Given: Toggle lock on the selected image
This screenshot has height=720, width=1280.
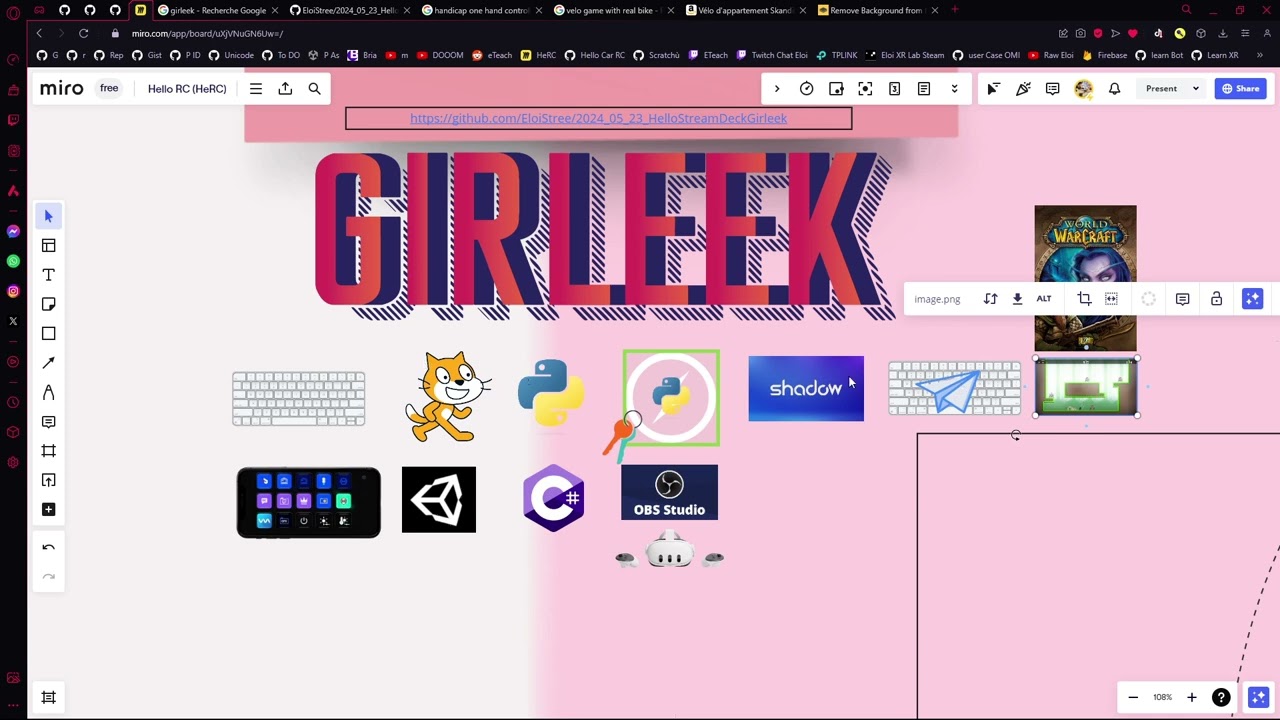Looking at the screenshot, I should [x=1216, y=299].
